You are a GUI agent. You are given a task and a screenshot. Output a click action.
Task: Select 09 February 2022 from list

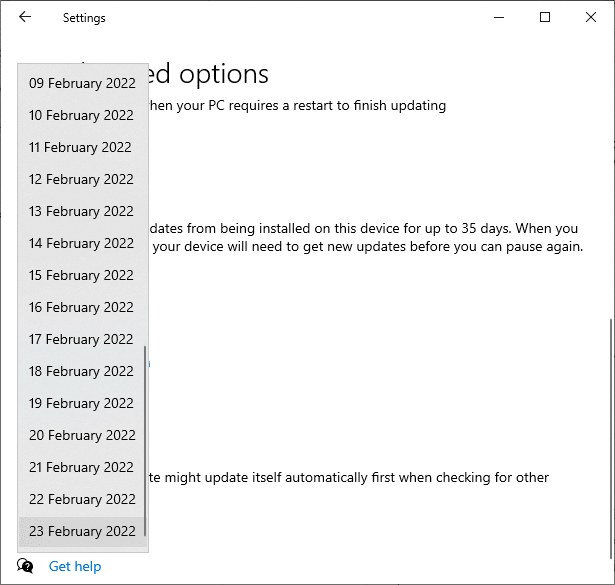click(x=83, y=83)
